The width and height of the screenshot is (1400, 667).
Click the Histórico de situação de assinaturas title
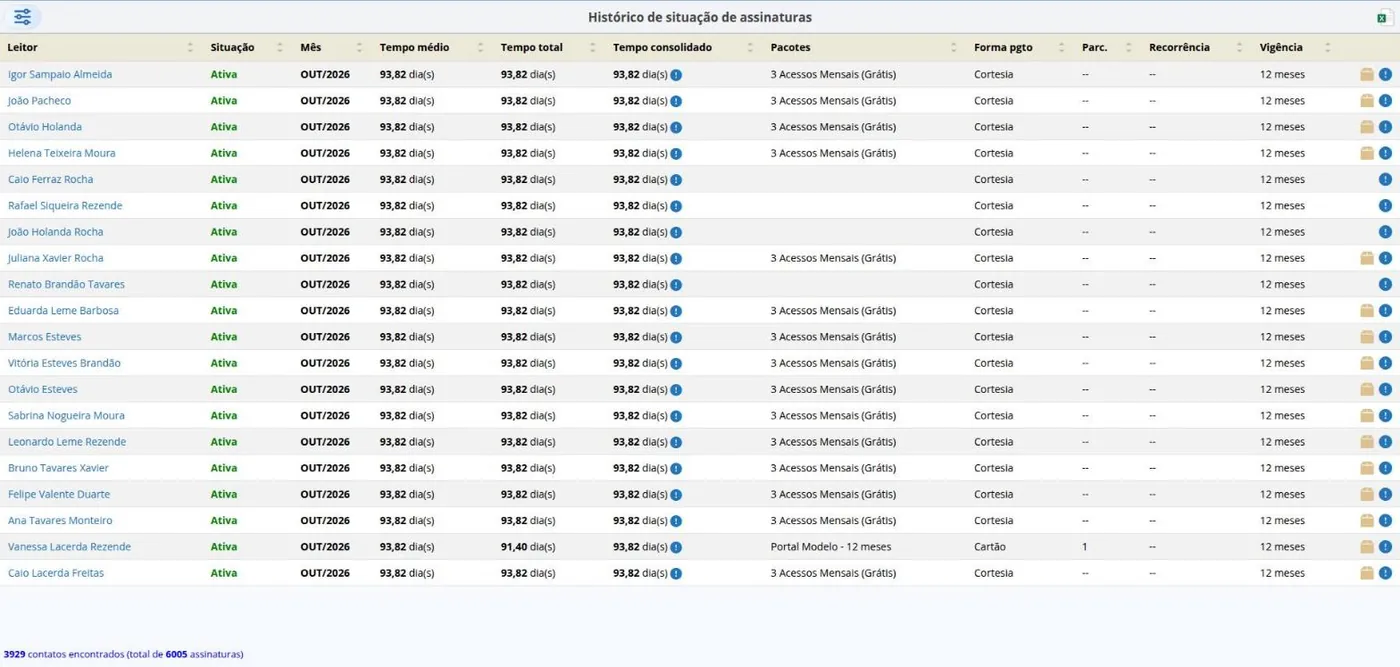pos(700,17)
